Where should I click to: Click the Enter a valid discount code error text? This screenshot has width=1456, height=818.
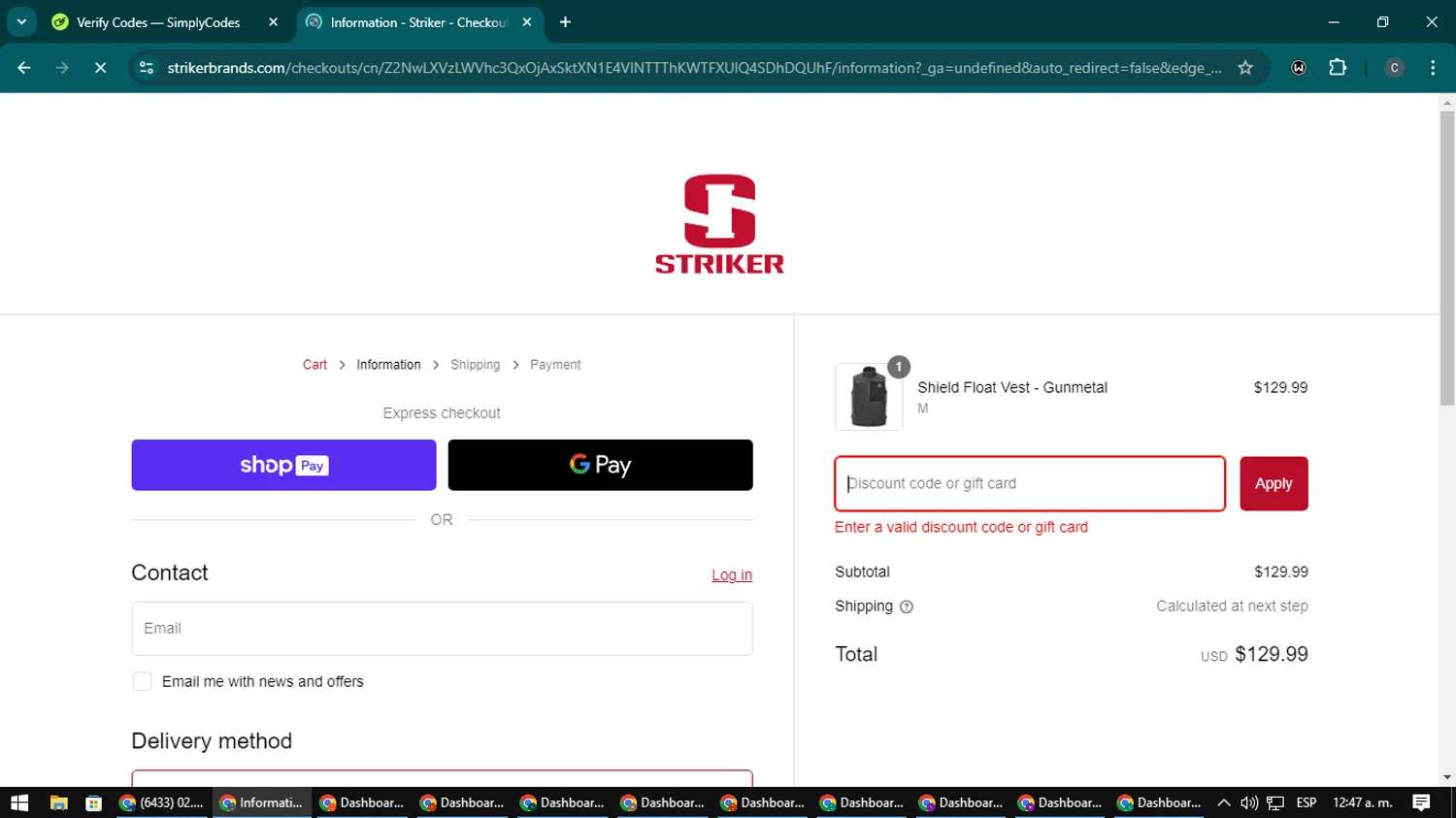point(961,527)
